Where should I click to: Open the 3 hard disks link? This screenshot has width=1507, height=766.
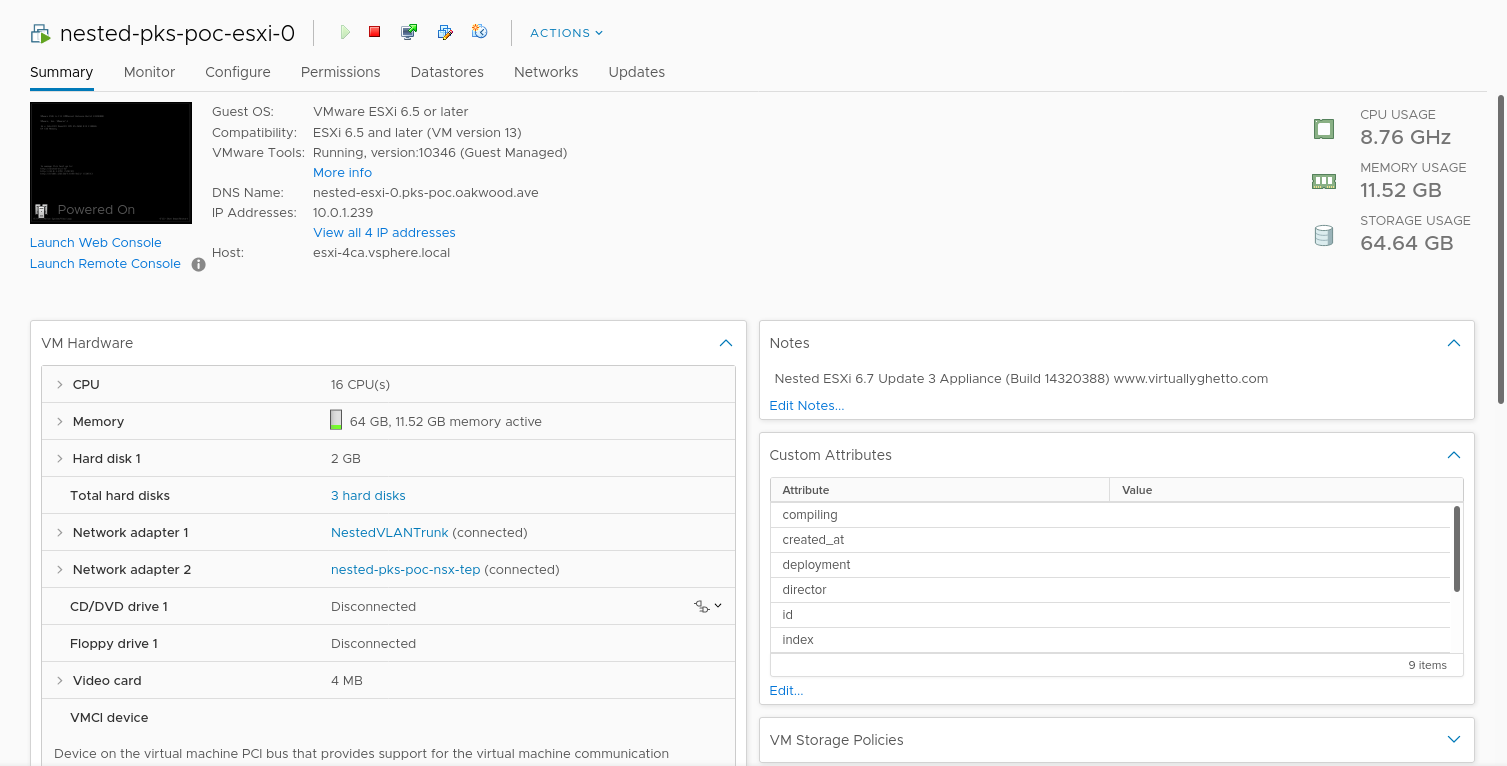pyautogui.click(x=368, y=496)
